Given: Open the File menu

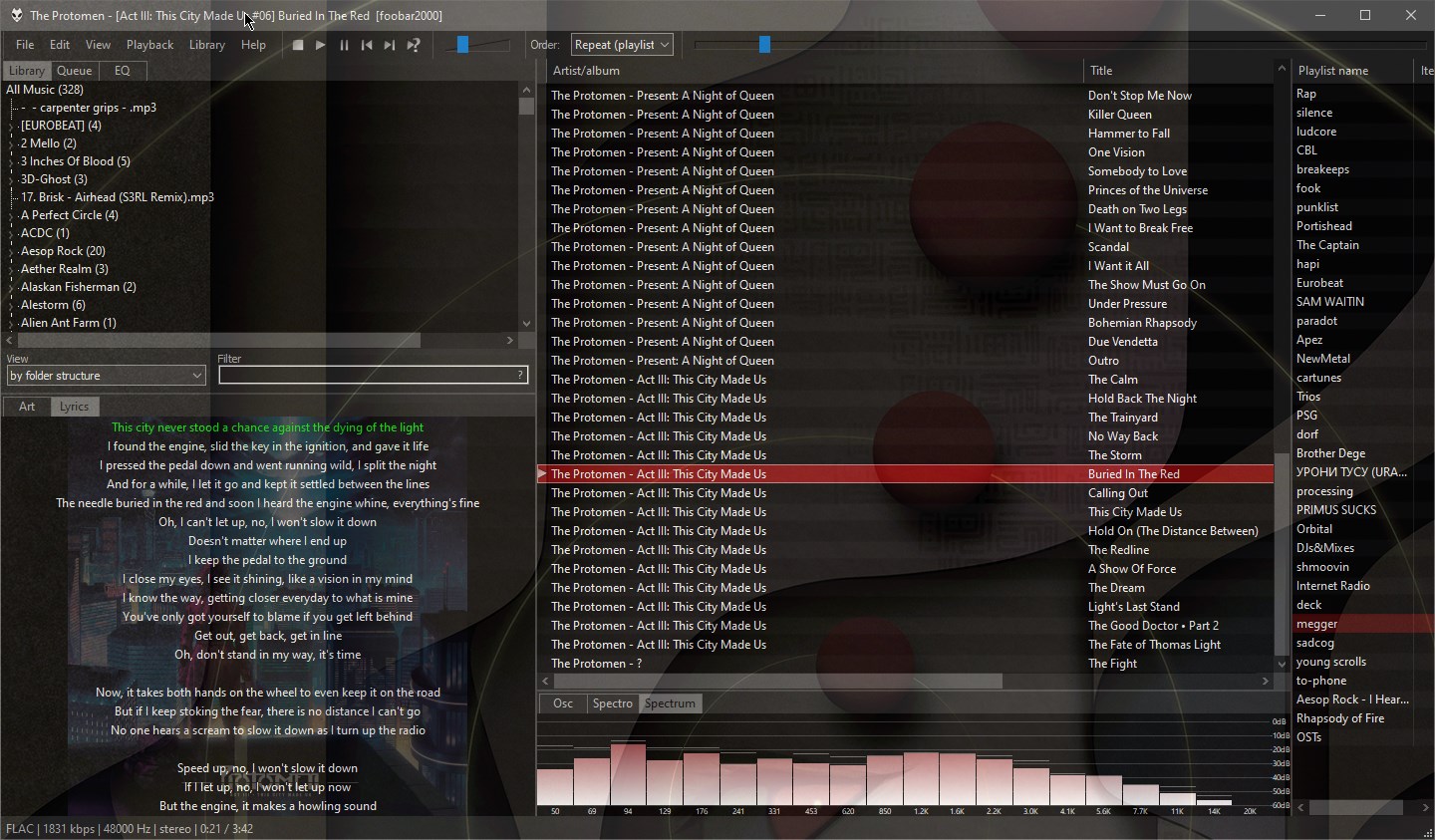Looking at the screenshot, I should coord(25,45).
